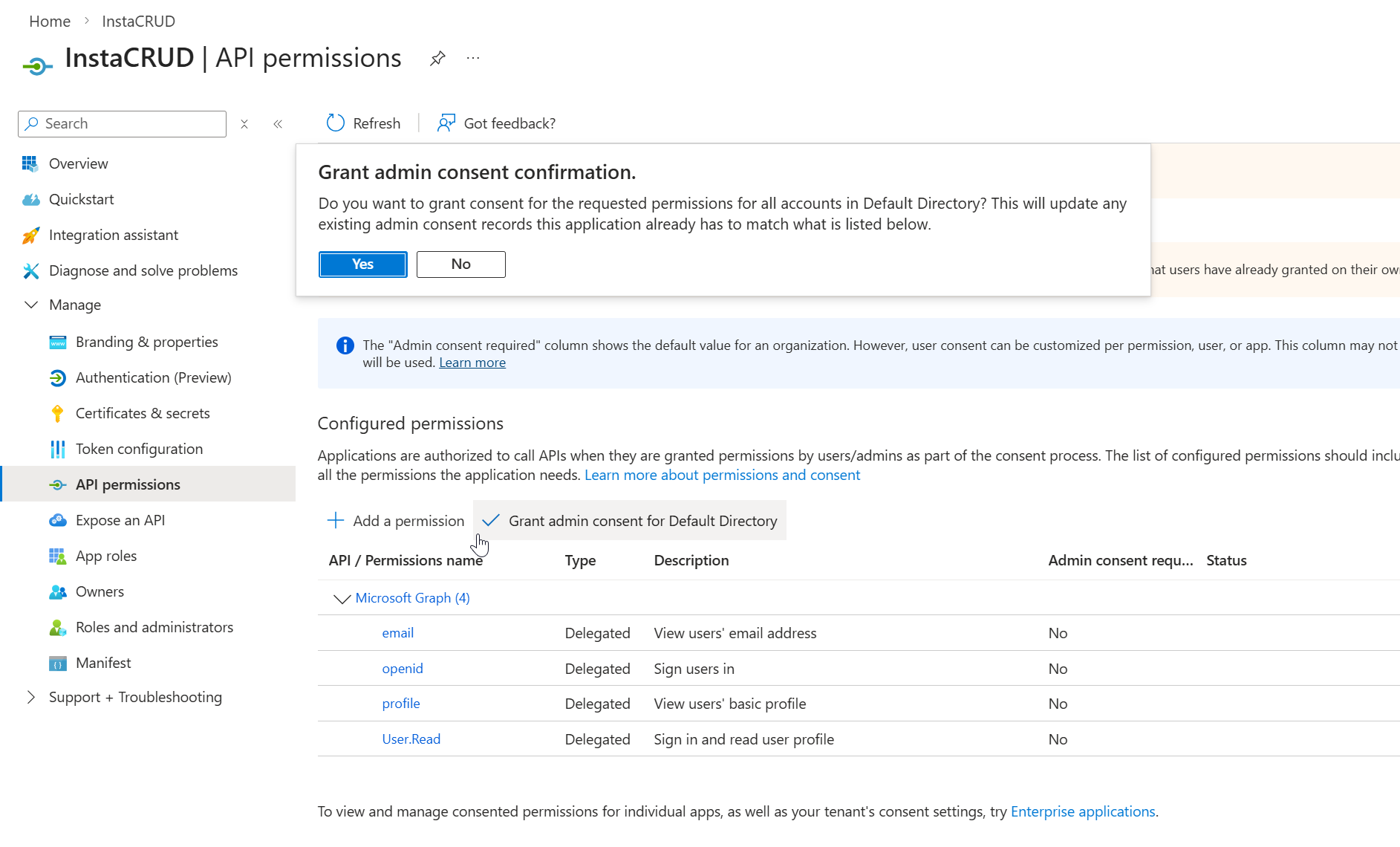Image resolution: width=1400 pixels, height=847 pixels.
Task: Open Certificates & secrets via key icon
Action: [58, 413]
